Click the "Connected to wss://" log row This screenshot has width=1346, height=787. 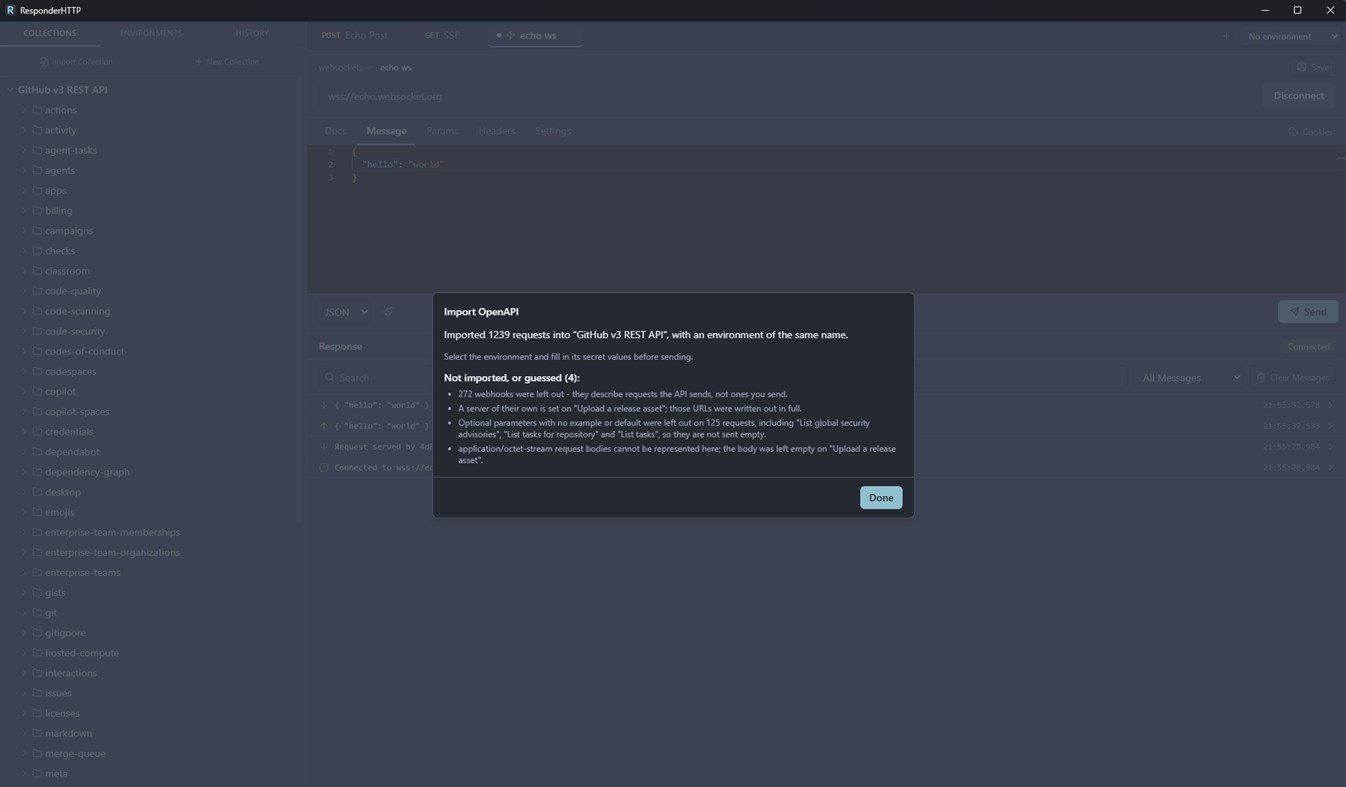[x=826, y=468]
